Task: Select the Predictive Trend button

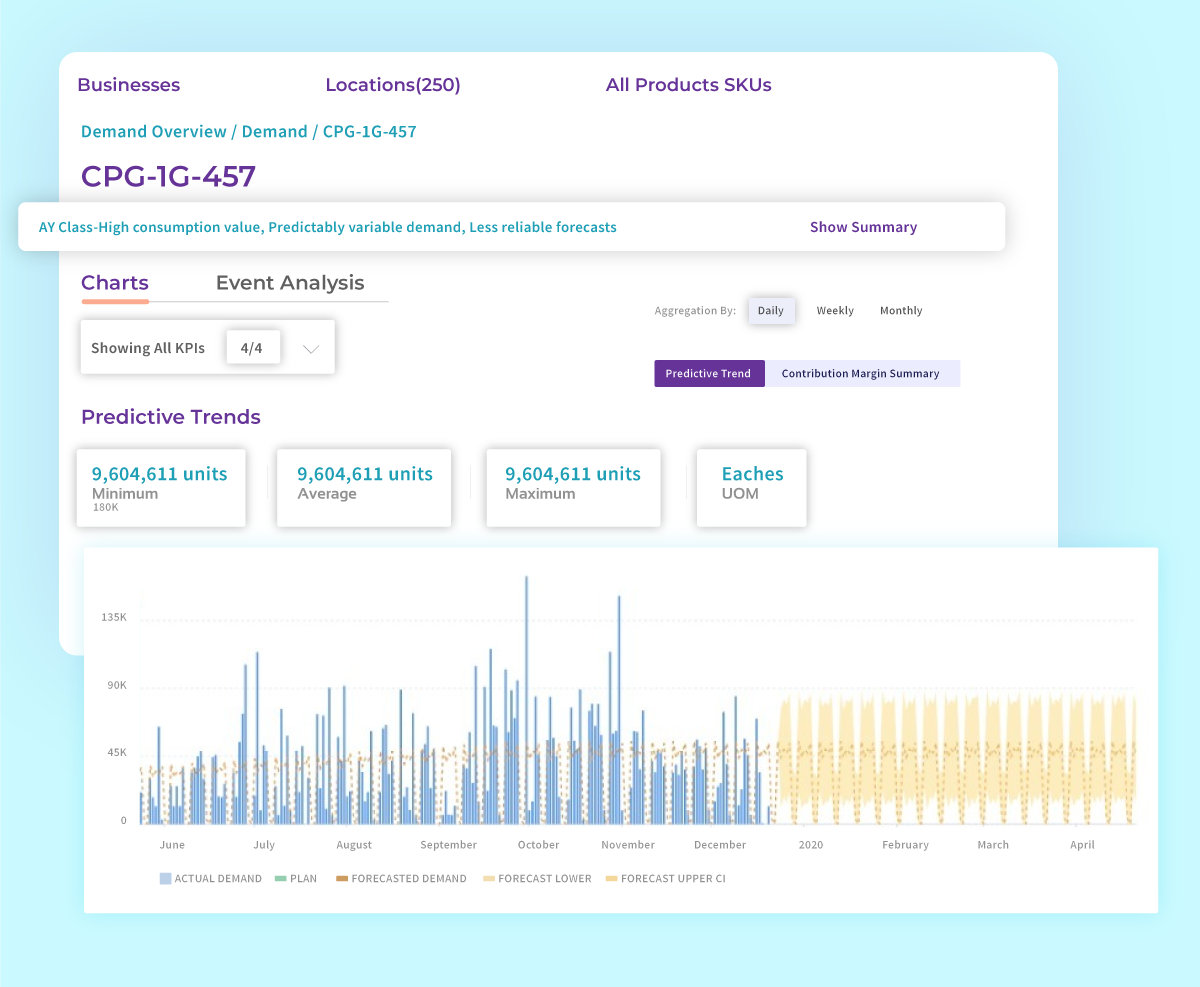Action: point(709,373)
